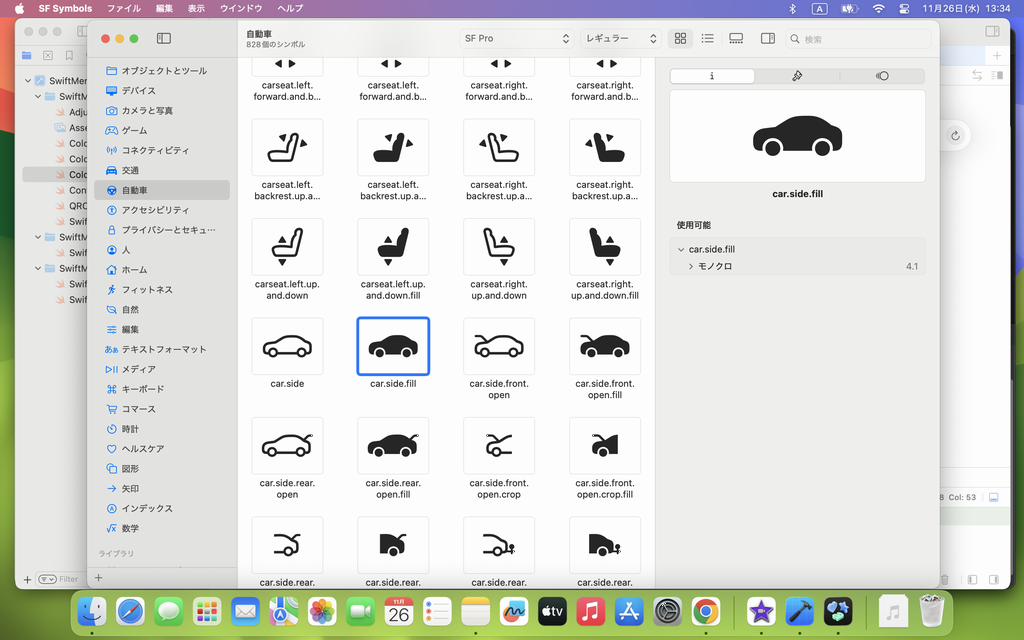The width and height of the screenshot is (1024, 640).
Task: Toggle the left sidebar visibility
Action: [164, 39]
